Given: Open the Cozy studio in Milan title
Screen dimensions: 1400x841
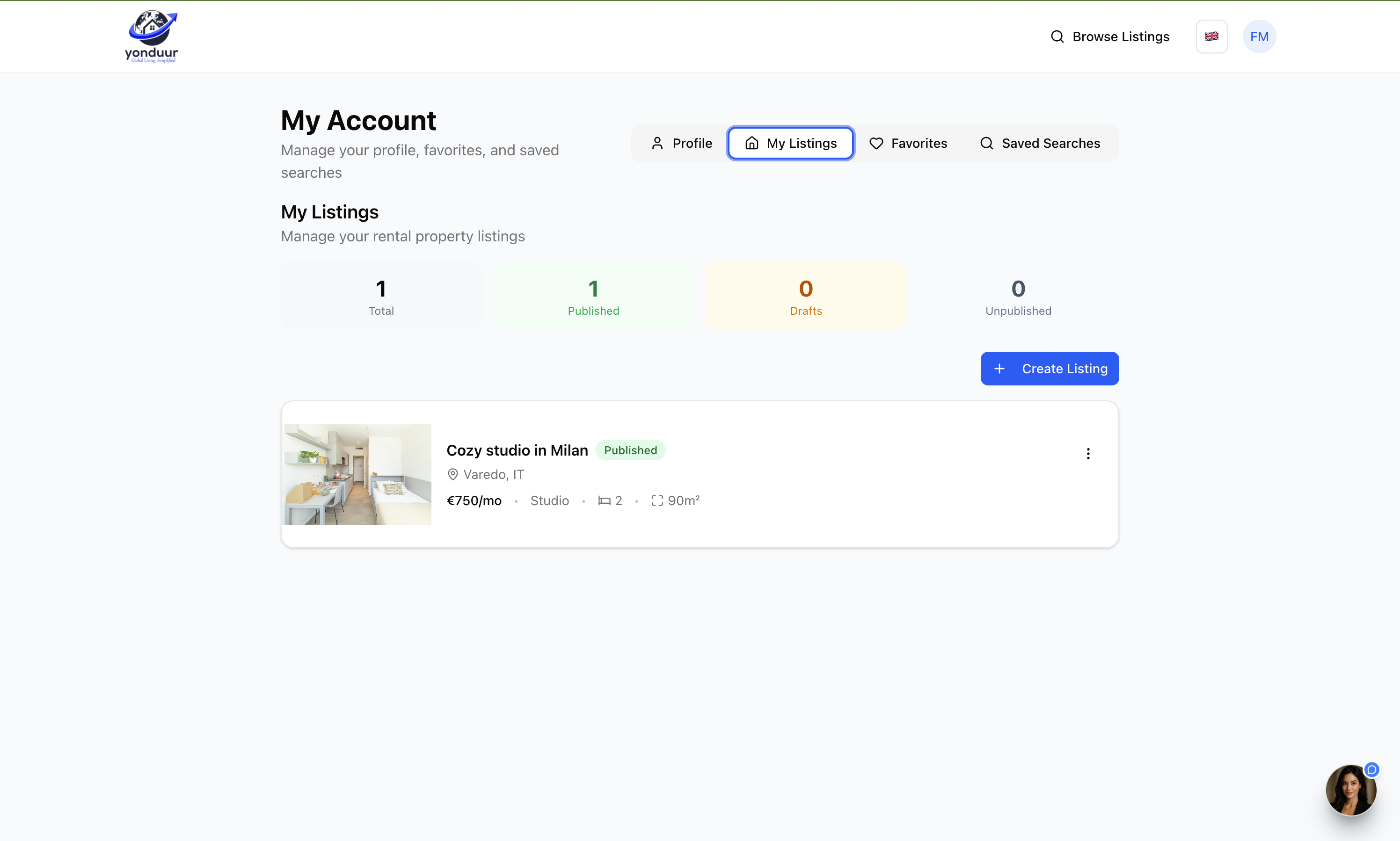Looking at the screenshot, I should click(x=517, y=450).
